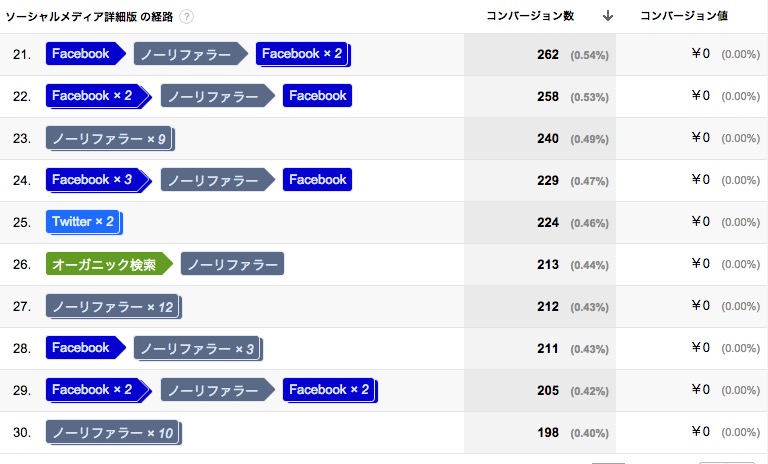The height and width of the screenshot is (464, 768).
Task: Click the ノーリファラー chip in row 24
Action: pyautogui.click(x=217, y=180)
